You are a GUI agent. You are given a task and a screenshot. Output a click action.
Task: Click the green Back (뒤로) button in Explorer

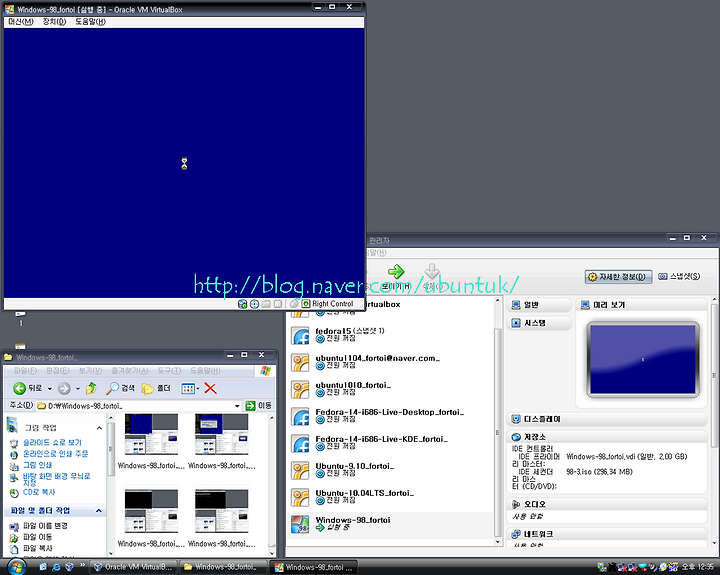click(x=27, y=389)
